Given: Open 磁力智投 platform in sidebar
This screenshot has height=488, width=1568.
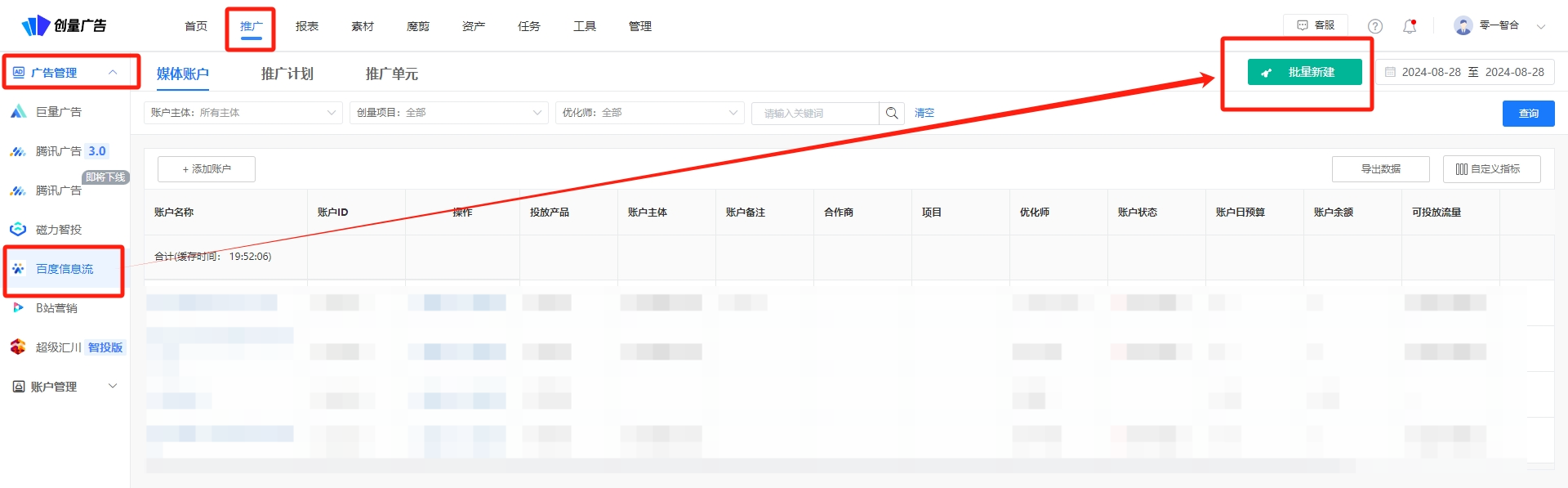Looking at the screenshot, I should (58, 230).
